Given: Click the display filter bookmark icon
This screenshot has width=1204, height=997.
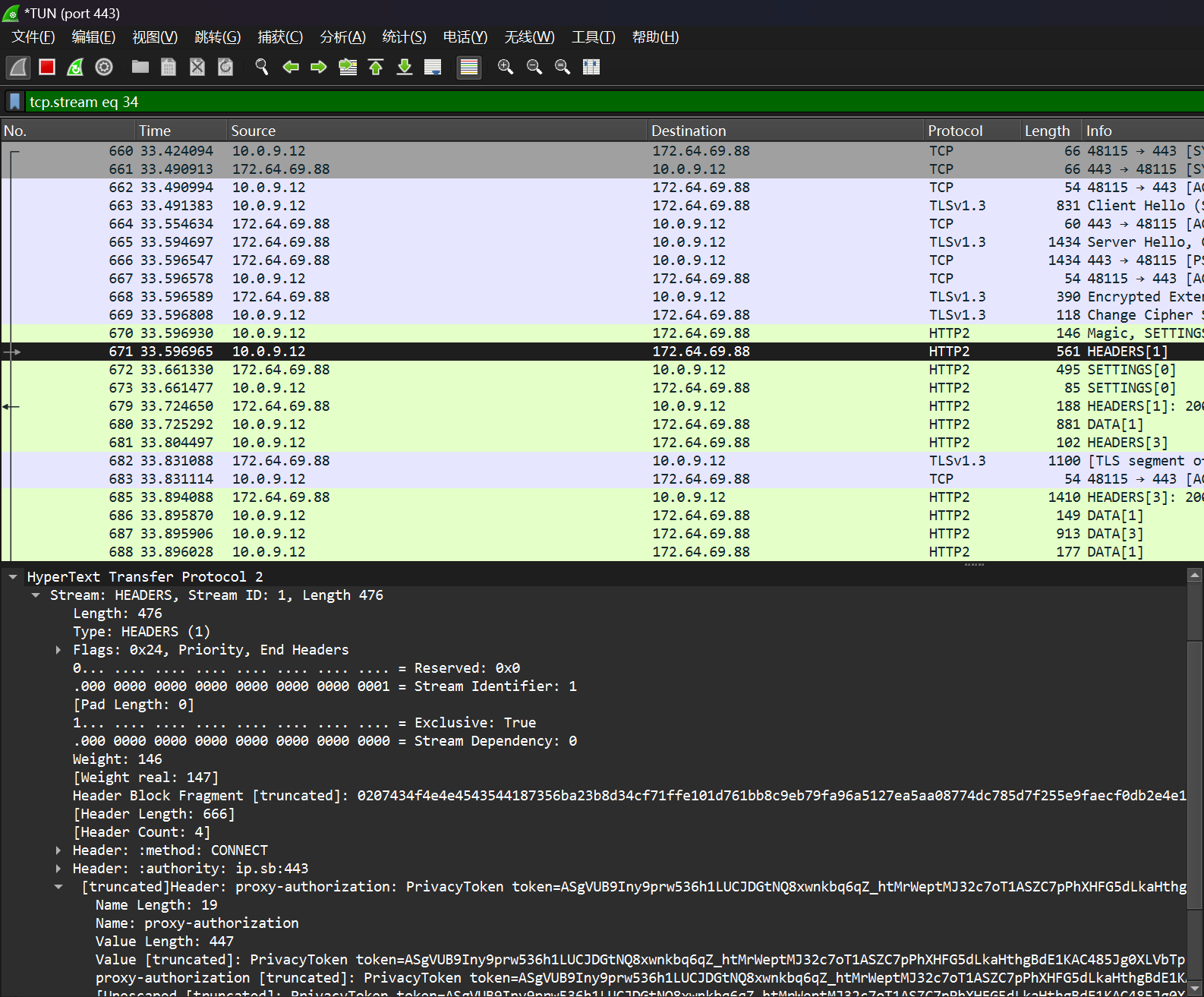Looking at the screenshot, I should click(x=14, y=102).
